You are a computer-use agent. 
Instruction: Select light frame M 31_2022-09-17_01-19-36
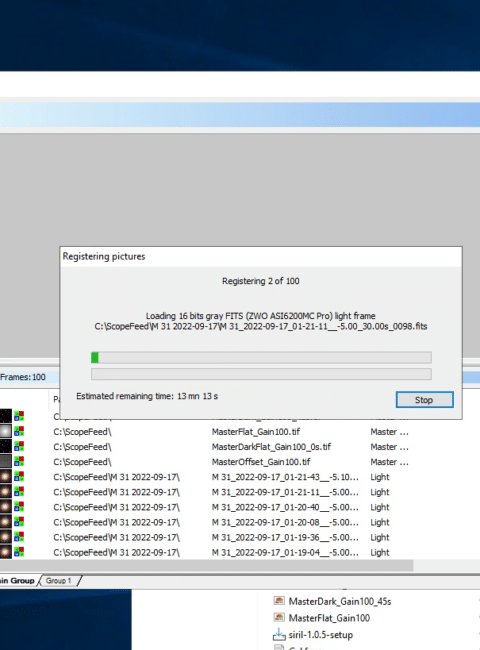click(285, 537)
